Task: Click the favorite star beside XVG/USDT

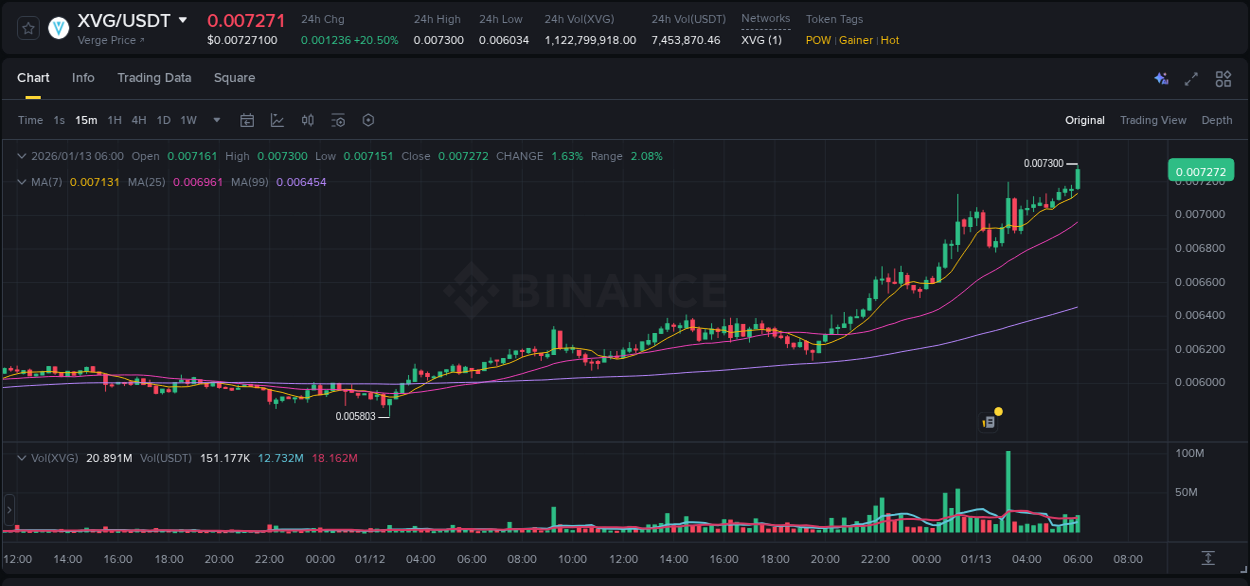Action: click(x=28, y=29)
